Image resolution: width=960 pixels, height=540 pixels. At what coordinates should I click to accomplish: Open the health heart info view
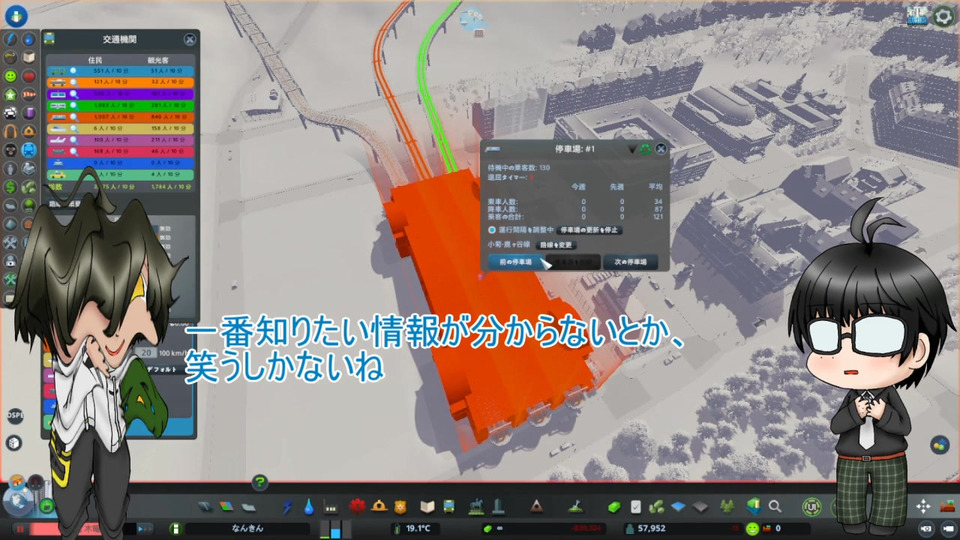(x=29, y=76)
